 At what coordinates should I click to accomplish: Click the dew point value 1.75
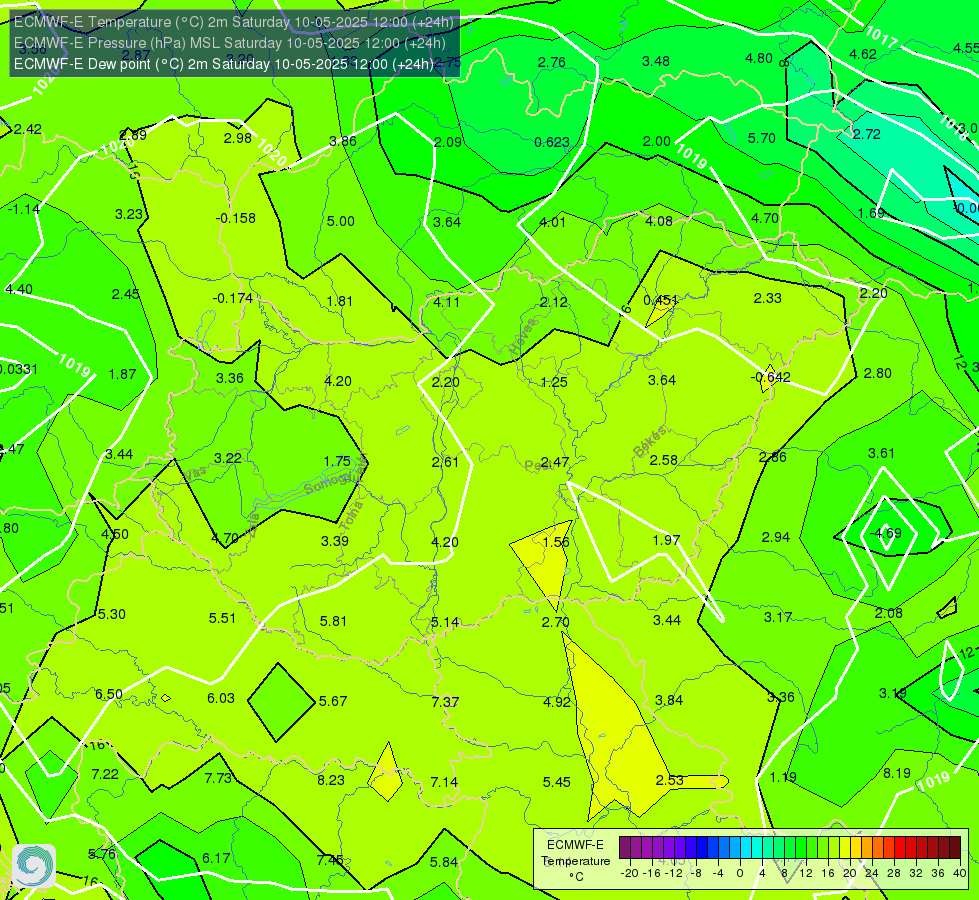337,461
